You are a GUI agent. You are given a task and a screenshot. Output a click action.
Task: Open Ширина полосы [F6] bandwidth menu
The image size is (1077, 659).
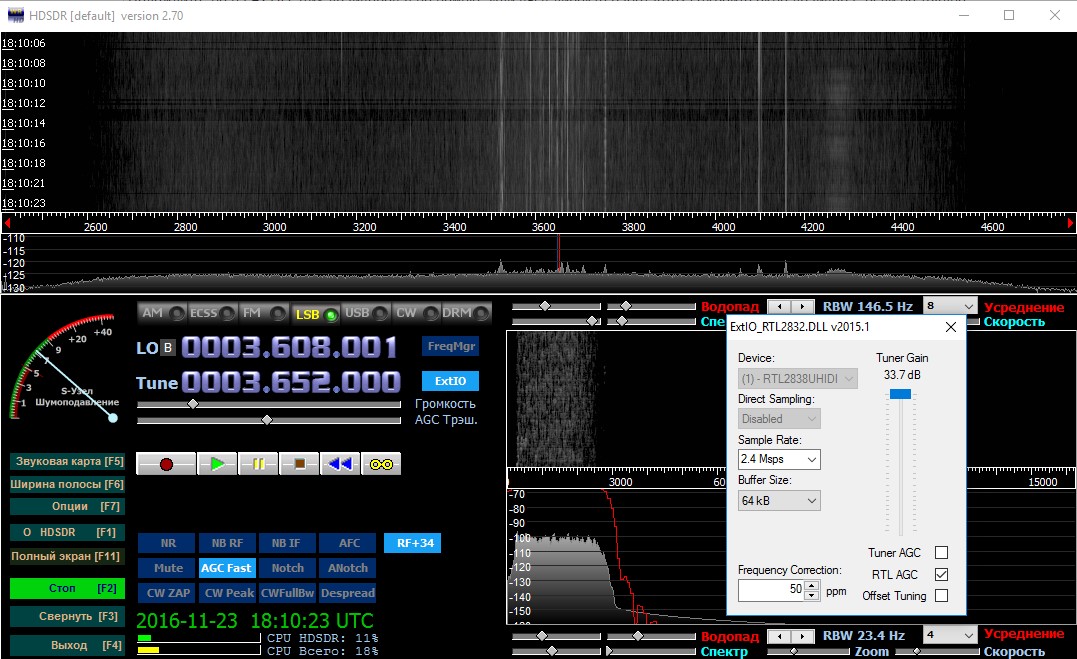coord(67,484)
